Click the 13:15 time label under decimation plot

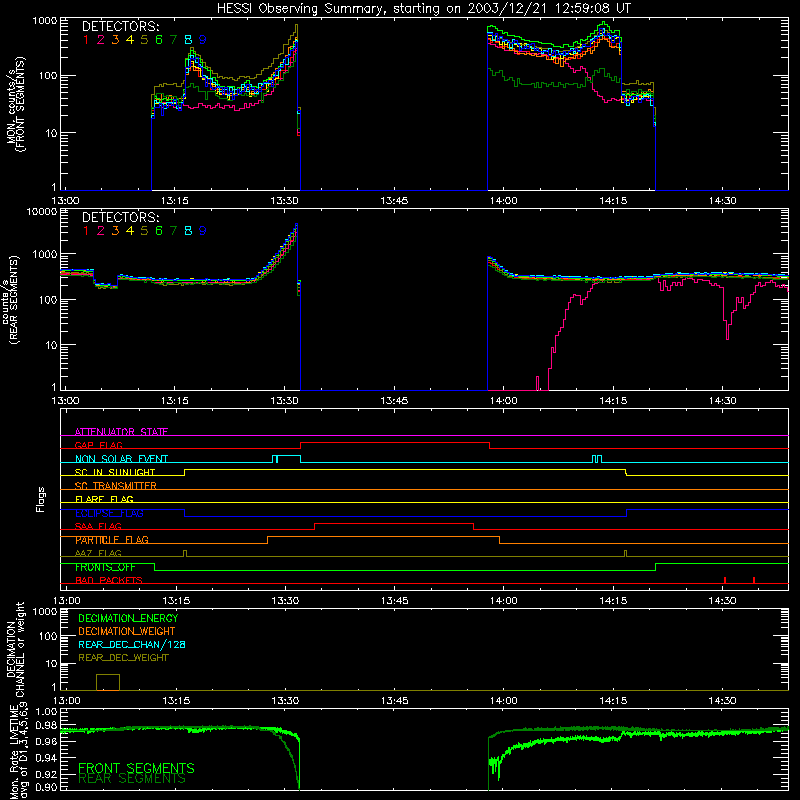coord(176,701)
